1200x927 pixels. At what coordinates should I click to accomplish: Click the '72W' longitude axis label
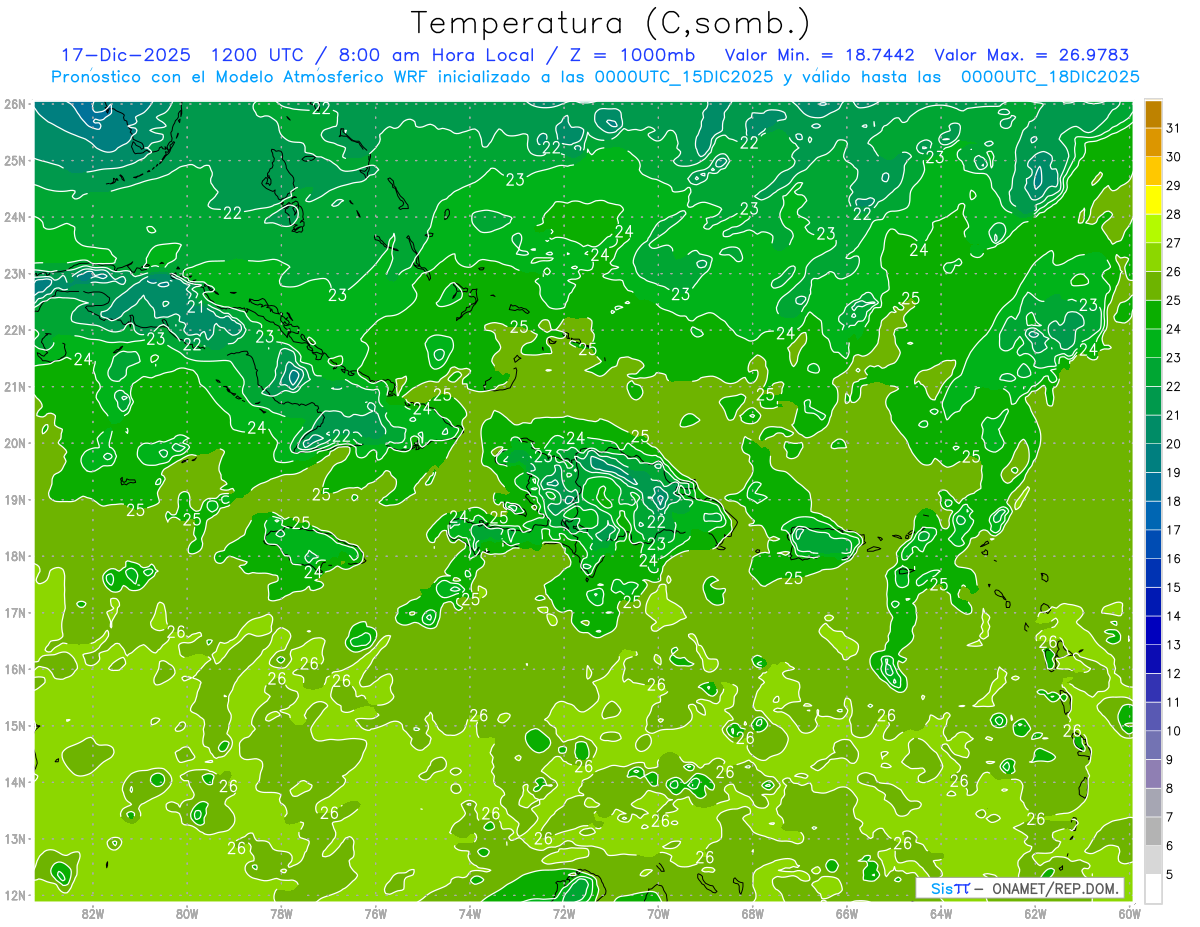pyautogui.click(x=564, y=913)
